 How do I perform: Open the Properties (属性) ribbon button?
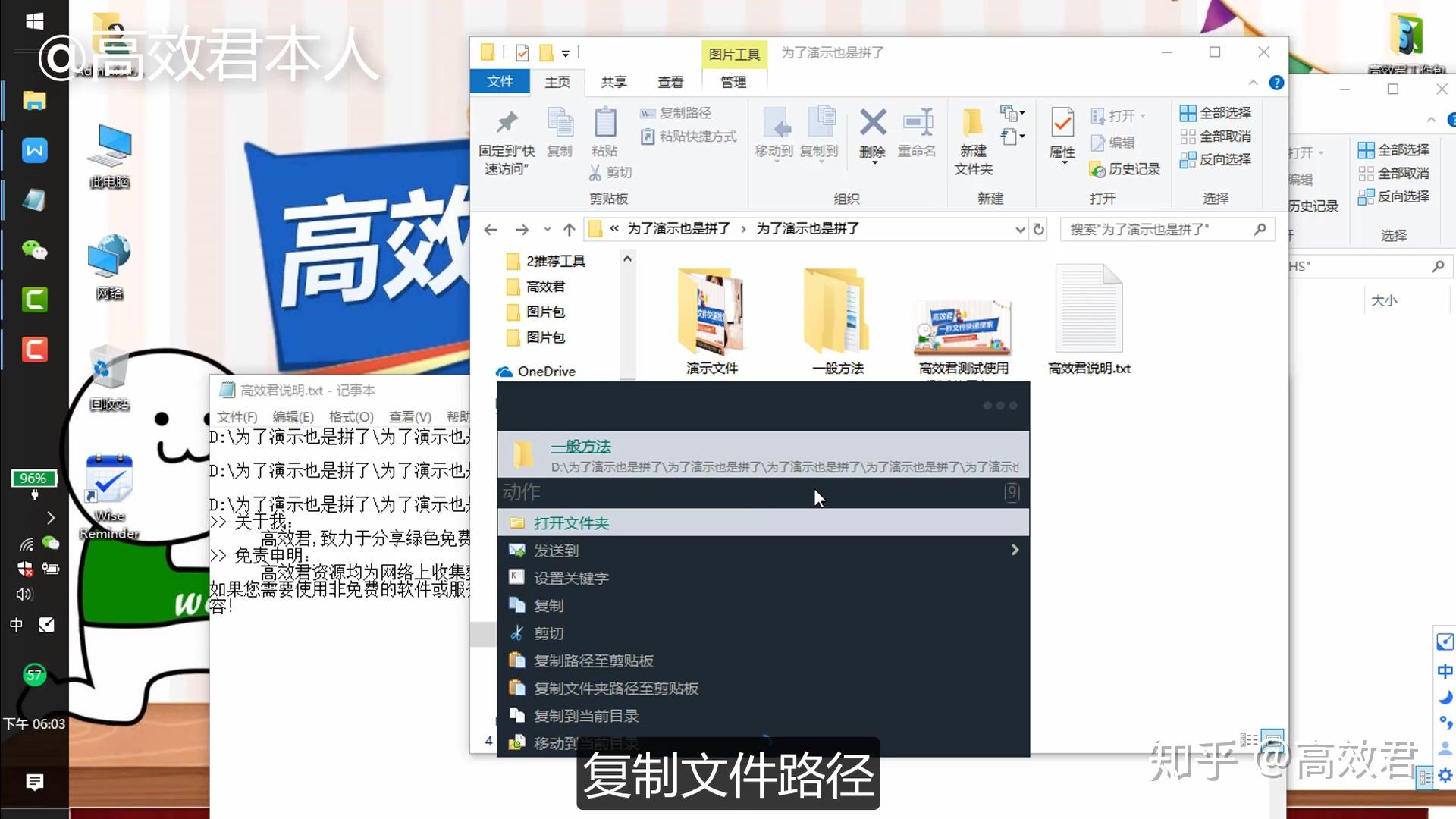[1062, 133]
